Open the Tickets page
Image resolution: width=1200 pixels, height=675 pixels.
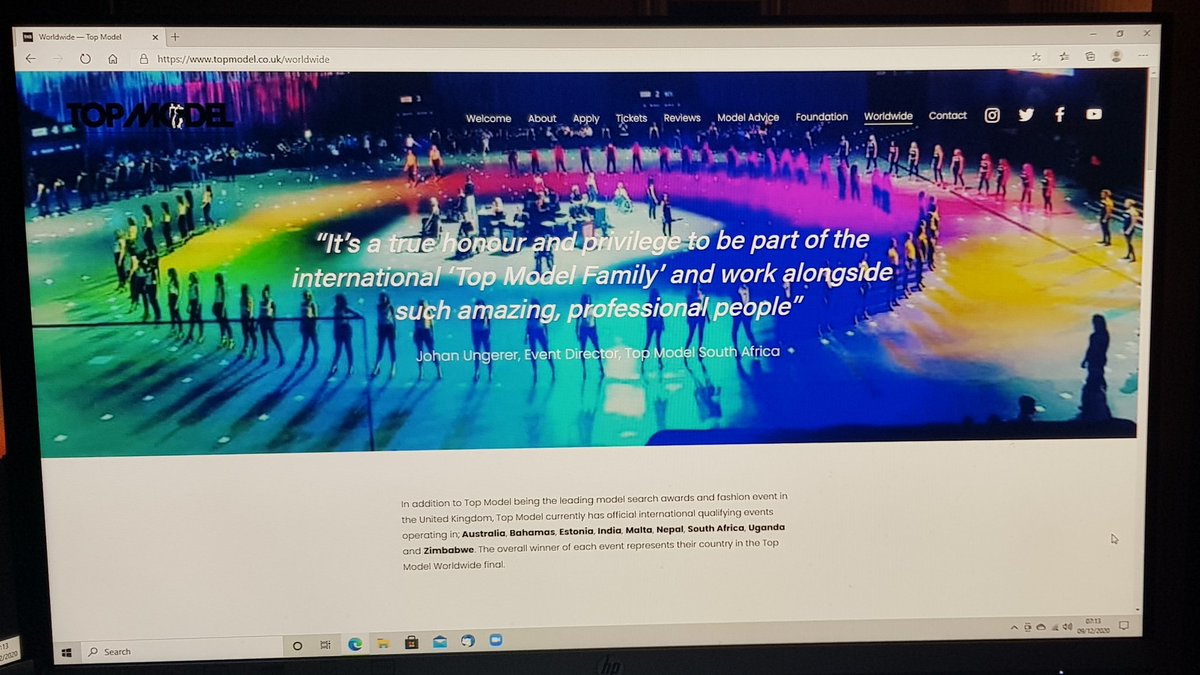click(631, 118)
